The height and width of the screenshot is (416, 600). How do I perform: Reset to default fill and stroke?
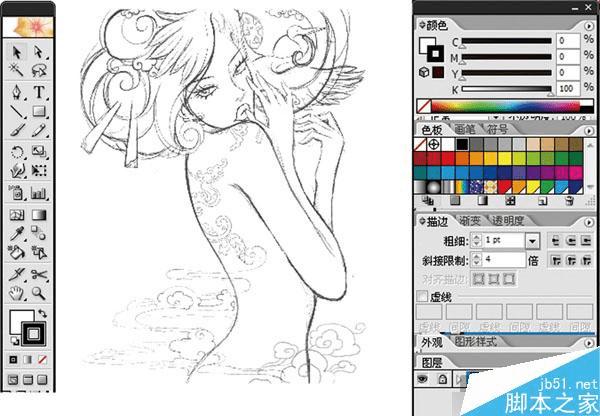14,340
